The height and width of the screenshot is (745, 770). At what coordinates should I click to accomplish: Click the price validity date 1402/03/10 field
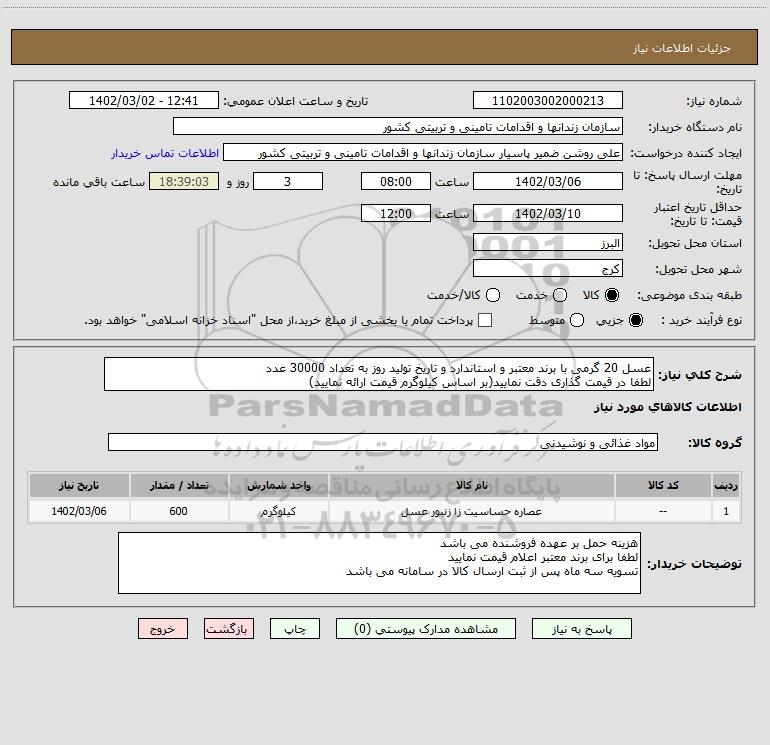pos(548,213)
